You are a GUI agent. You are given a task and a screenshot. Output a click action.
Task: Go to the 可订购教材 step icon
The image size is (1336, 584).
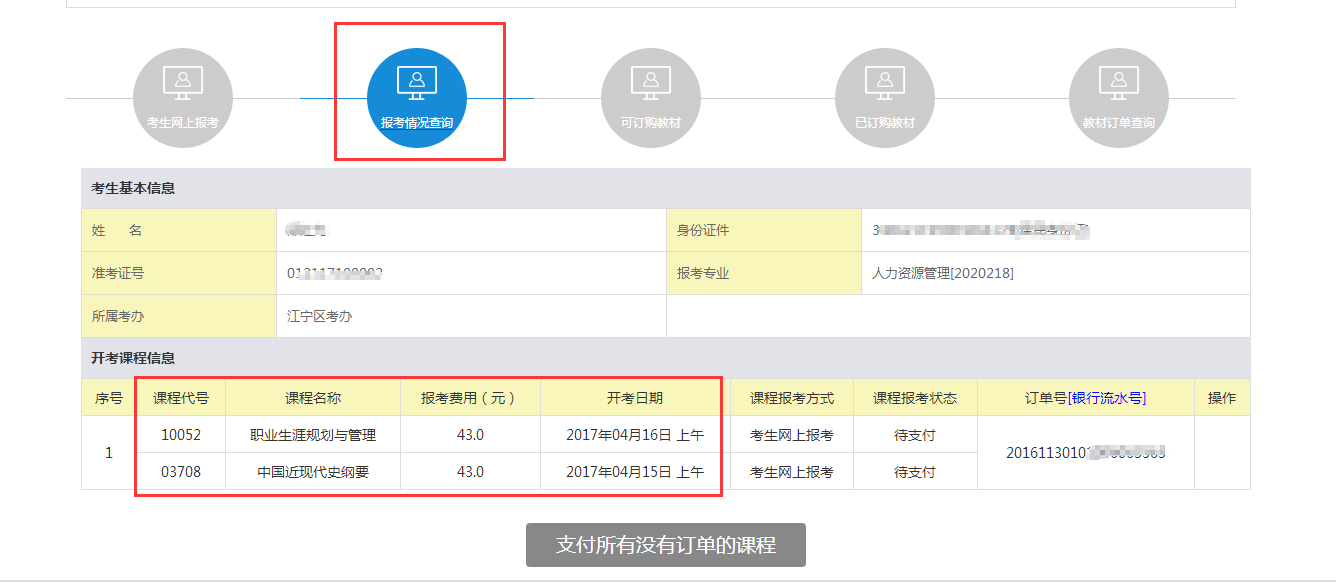click(651, 98)
